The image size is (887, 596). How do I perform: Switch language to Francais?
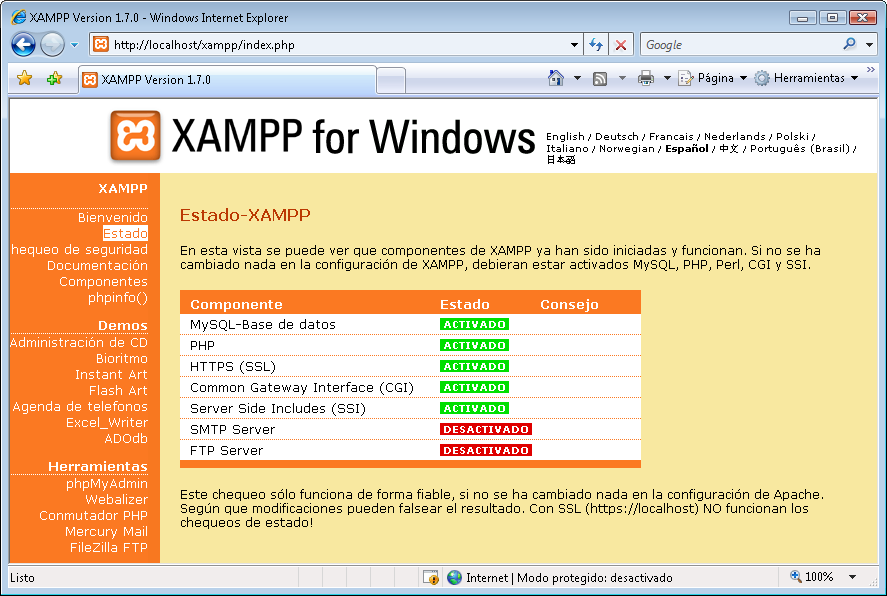click(x=671, y=137)
